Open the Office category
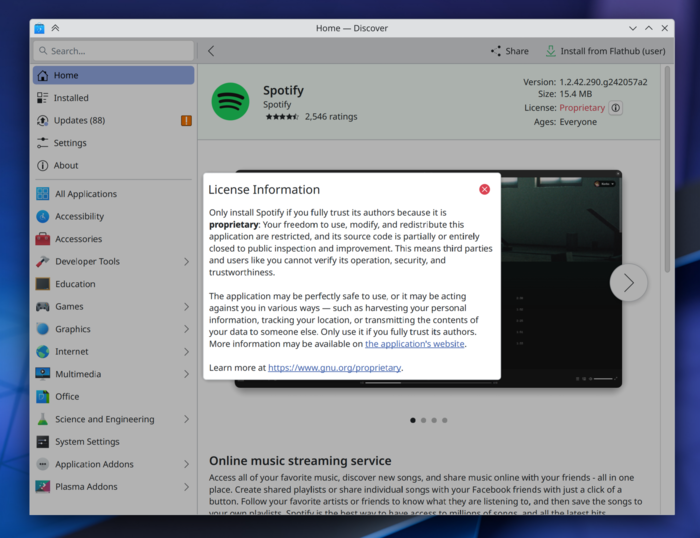This screenshot has height=538, width=700. (x=113, y=396)
